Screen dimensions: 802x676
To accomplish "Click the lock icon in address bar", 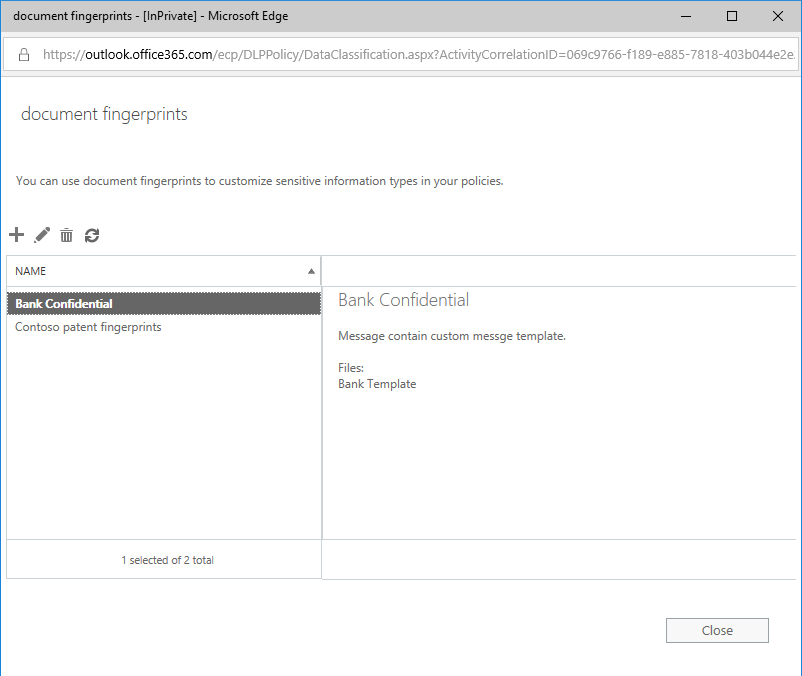I will pos(24,55).
